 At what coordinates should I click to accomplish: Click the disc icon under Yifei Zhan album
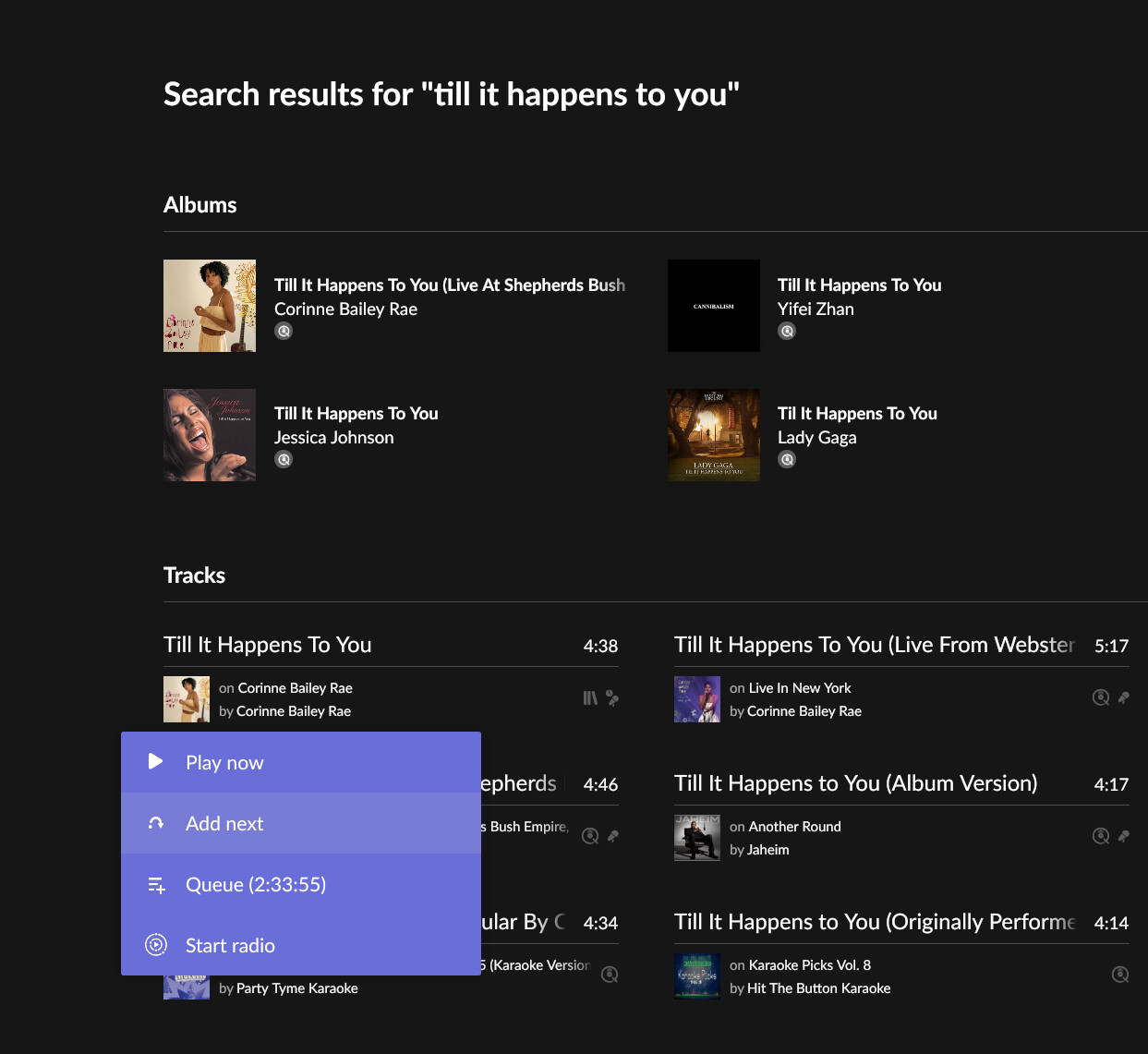[787, 332]
